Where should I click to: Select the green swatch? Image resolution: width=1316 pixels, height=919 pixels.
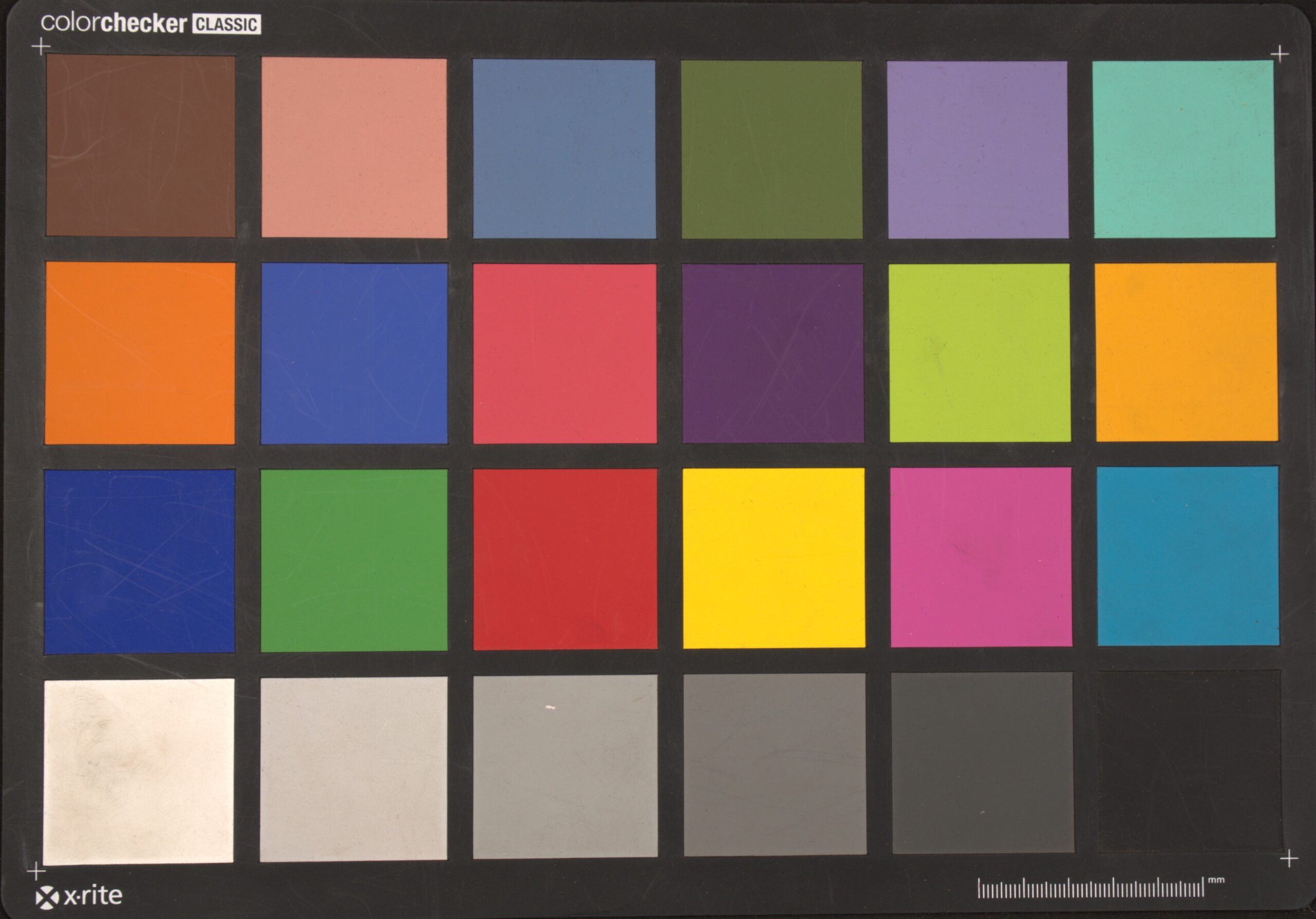coord(354,560)
